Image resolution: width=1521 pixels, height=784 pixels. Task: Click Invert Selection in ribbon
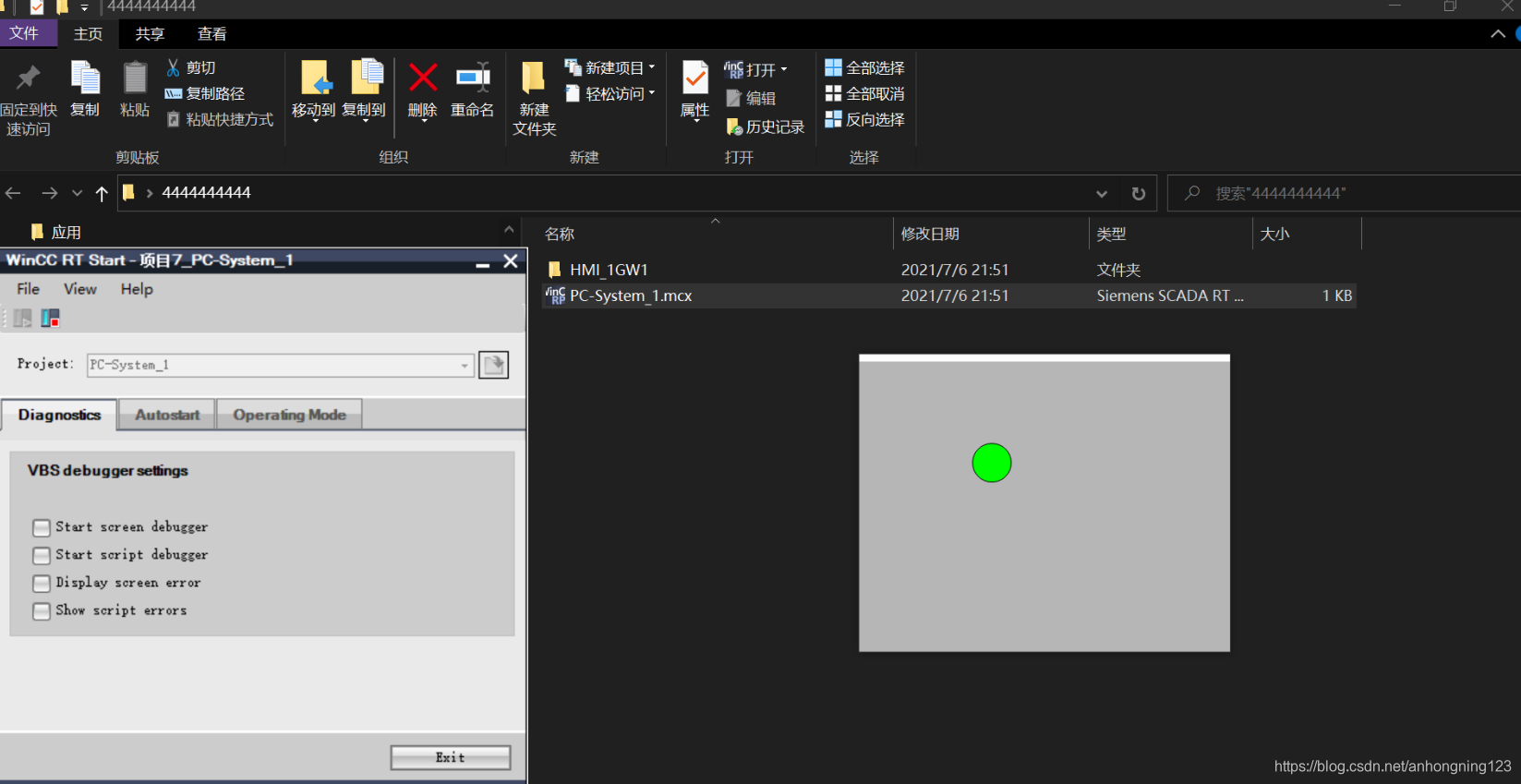[x=864, y=119]
